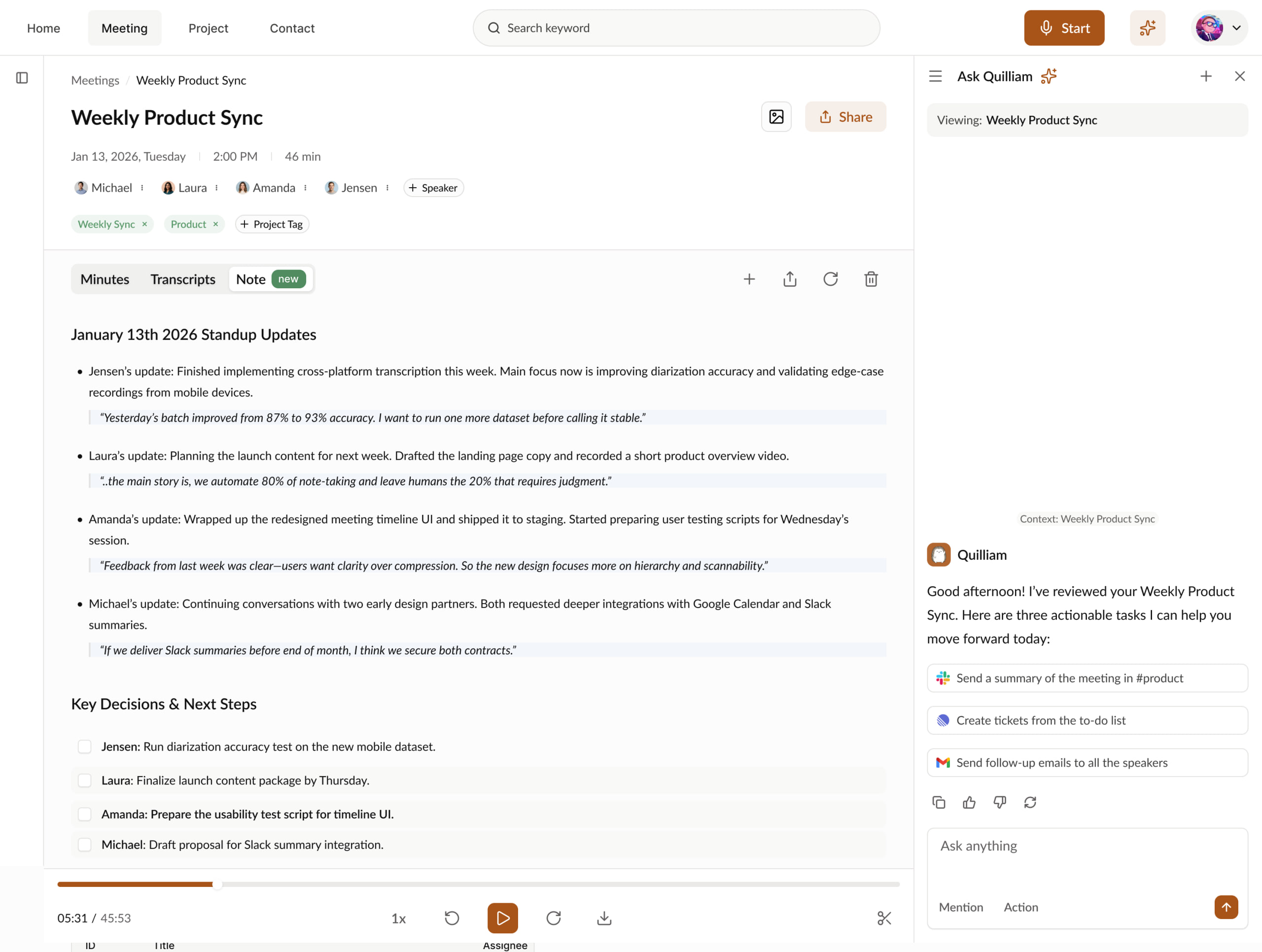Regenerate the note using refresh icon
This screenshot has width=1262, height=952.
(830, 279)
